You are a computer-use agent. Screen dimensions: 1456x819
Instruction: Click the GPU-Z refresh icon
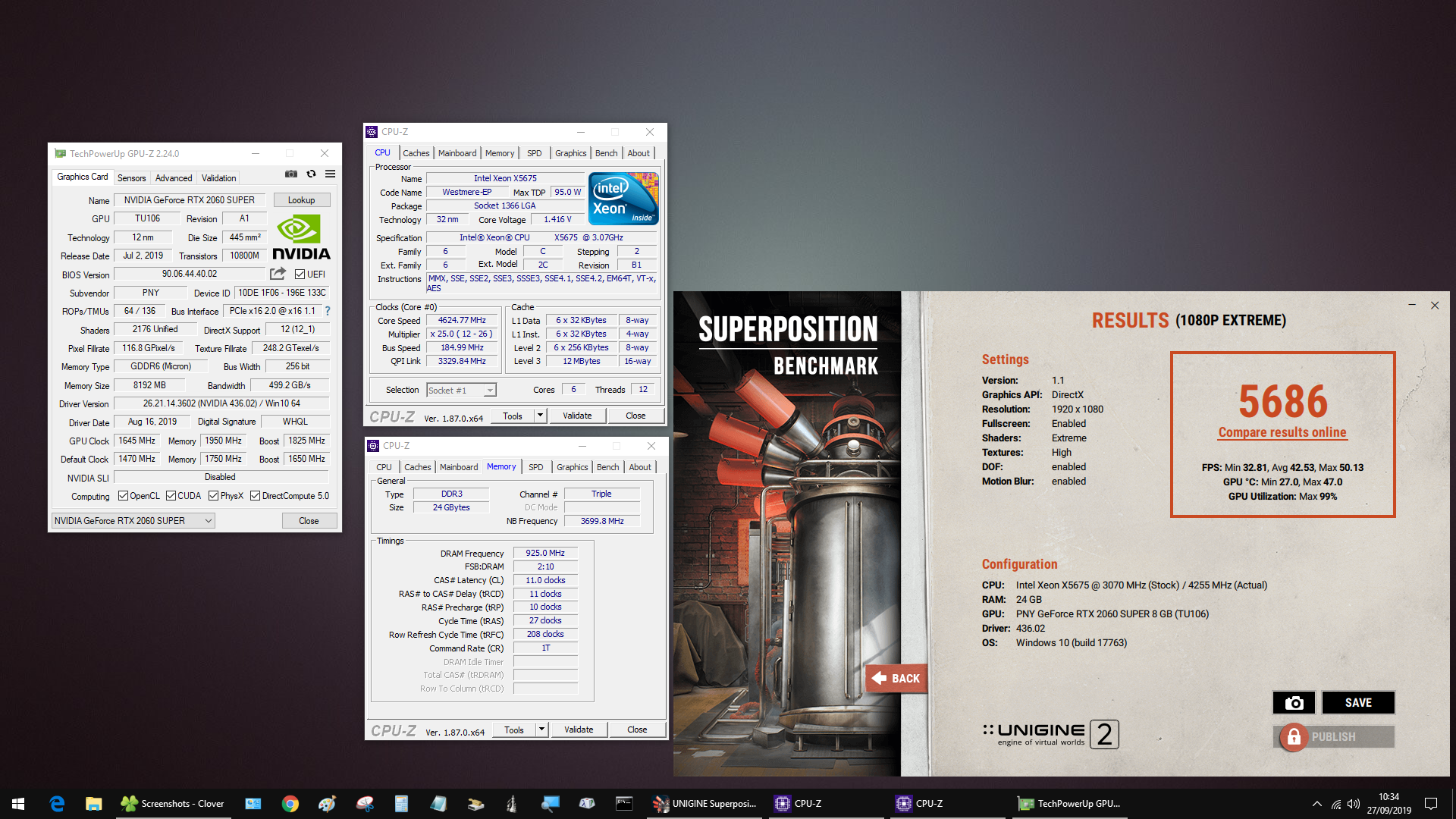(x=311, y=174)
